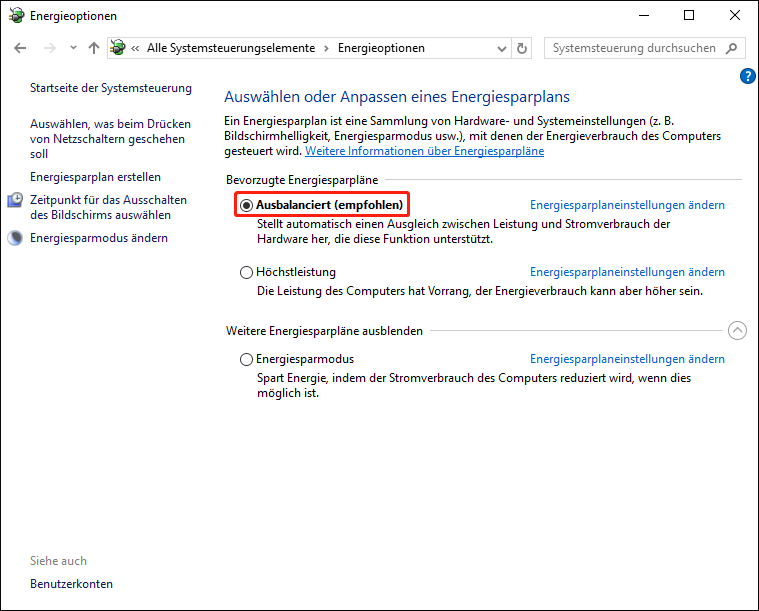
Task: Click the heading Auswählen oder Anpassen eines Energiesparplans
Action: click(x=397, y=97)
